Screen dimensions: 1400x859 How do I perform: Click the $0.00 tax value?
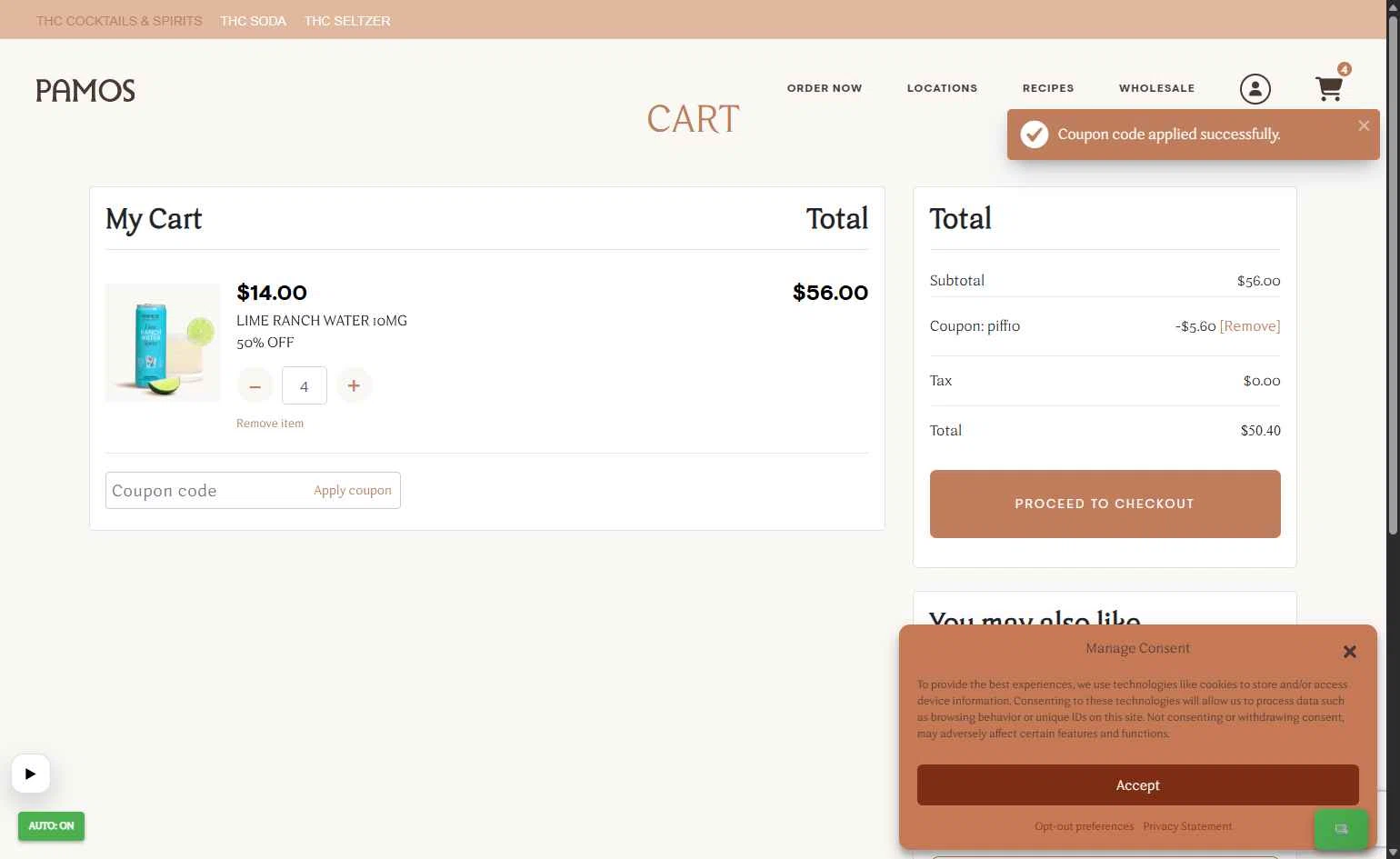[1262, 381]
